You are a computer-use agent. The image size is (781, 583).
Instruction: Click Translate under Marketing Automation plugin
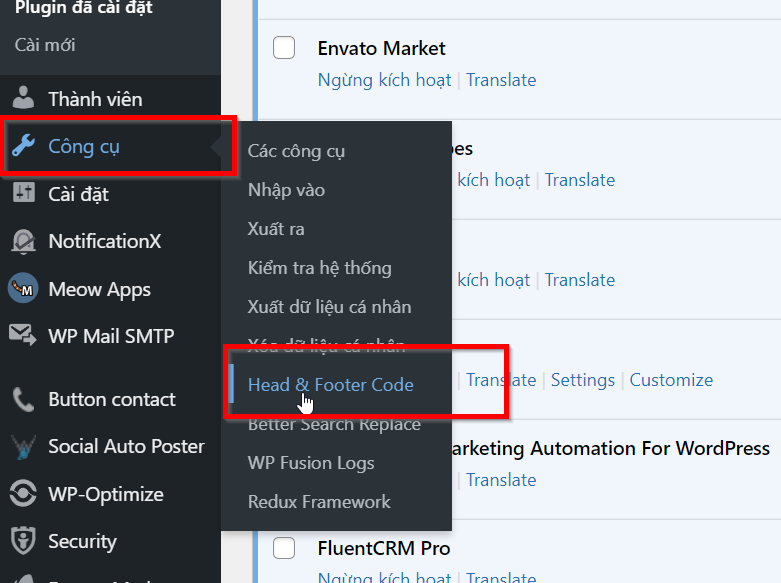(501, 480)
